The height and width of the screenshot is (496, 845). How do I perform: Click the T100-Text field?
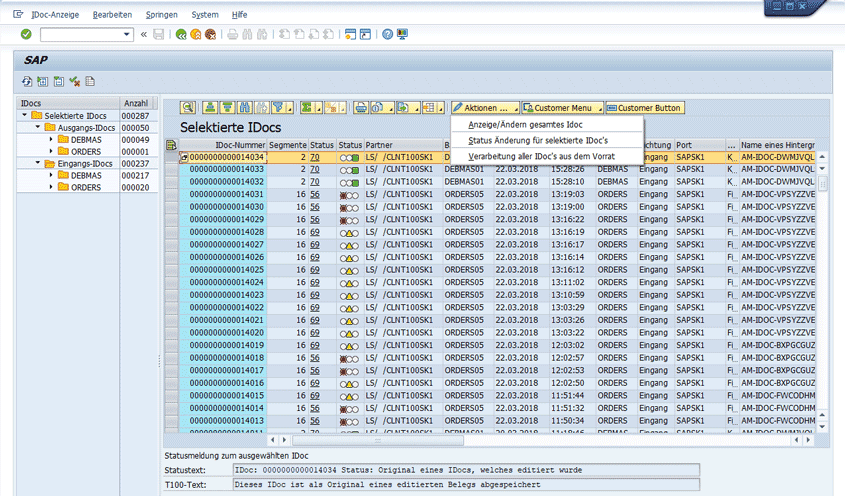[x=466, y=485]
